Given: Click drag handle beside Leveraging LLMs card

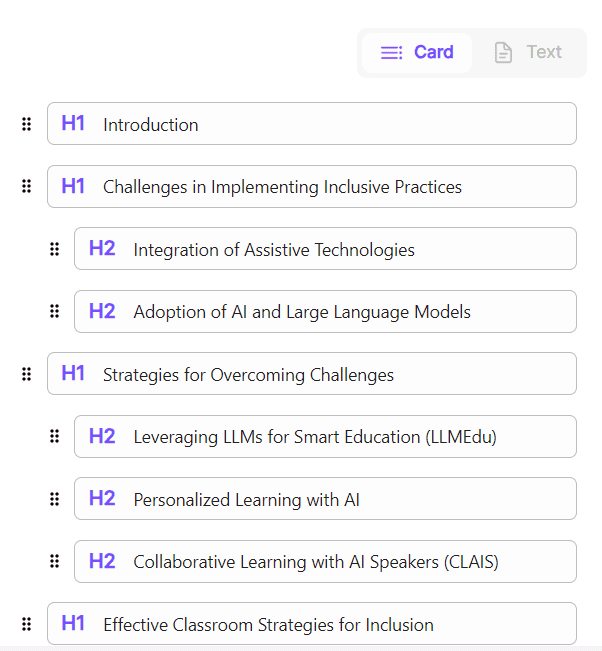Looking at the screenshot, I should point(55,436).
